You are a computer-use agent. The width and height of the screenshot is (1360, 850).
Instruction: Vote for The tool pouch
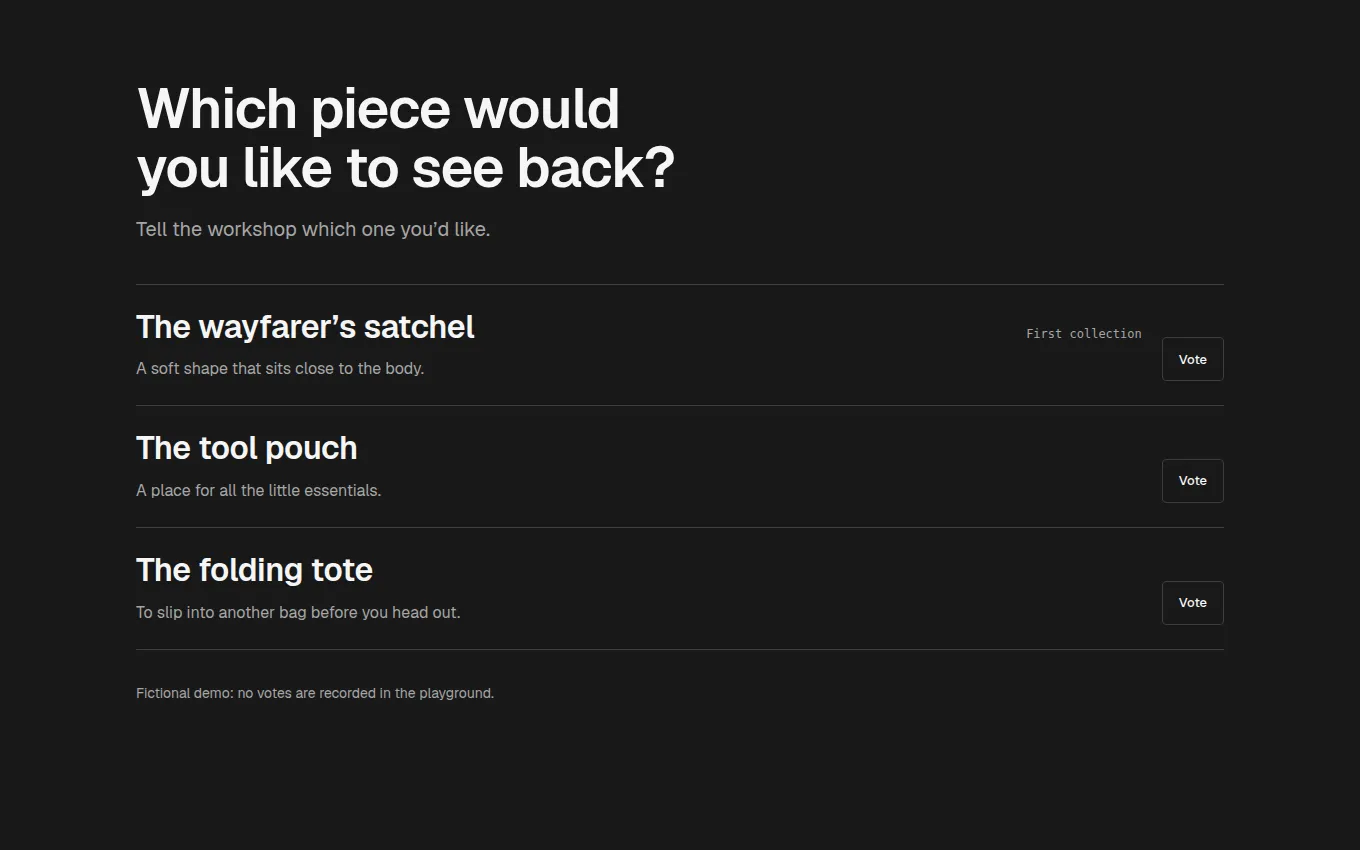[x=1192, y=481]
